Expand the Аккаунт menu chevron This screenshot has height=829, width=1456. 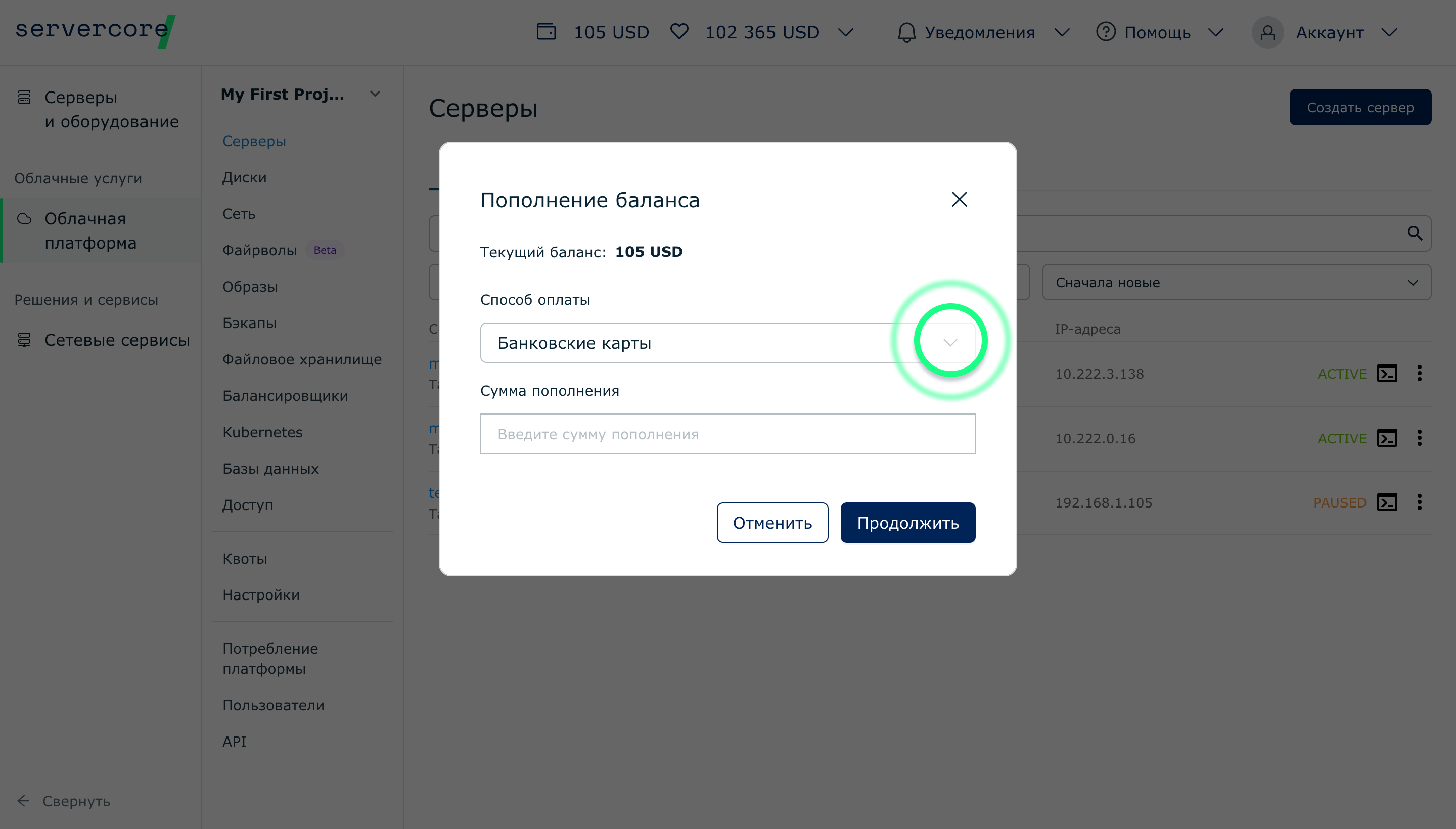1389,32
